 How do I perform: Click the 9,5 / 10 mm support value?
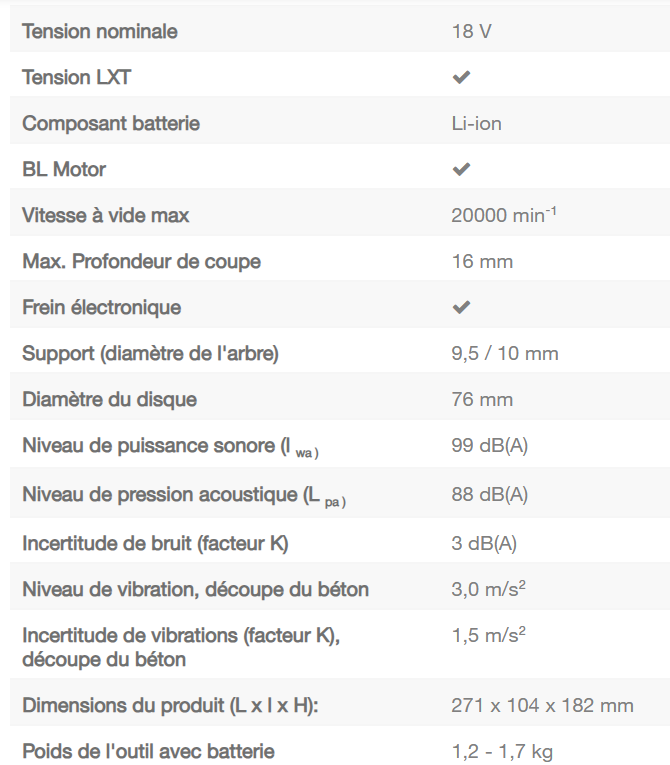tap(505, 353)
